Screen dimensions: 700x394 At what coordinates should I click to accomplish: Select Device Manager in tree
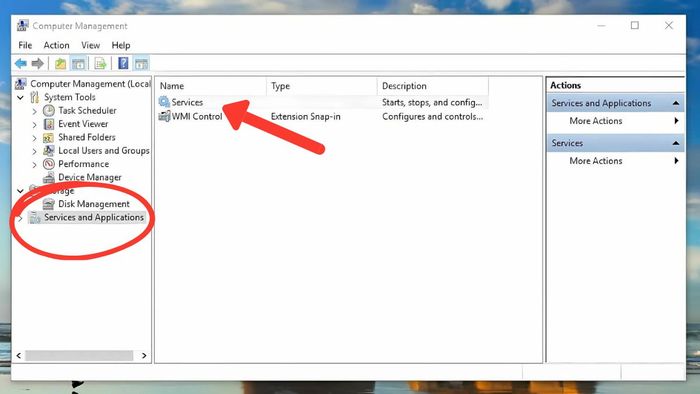coord(90,178)
